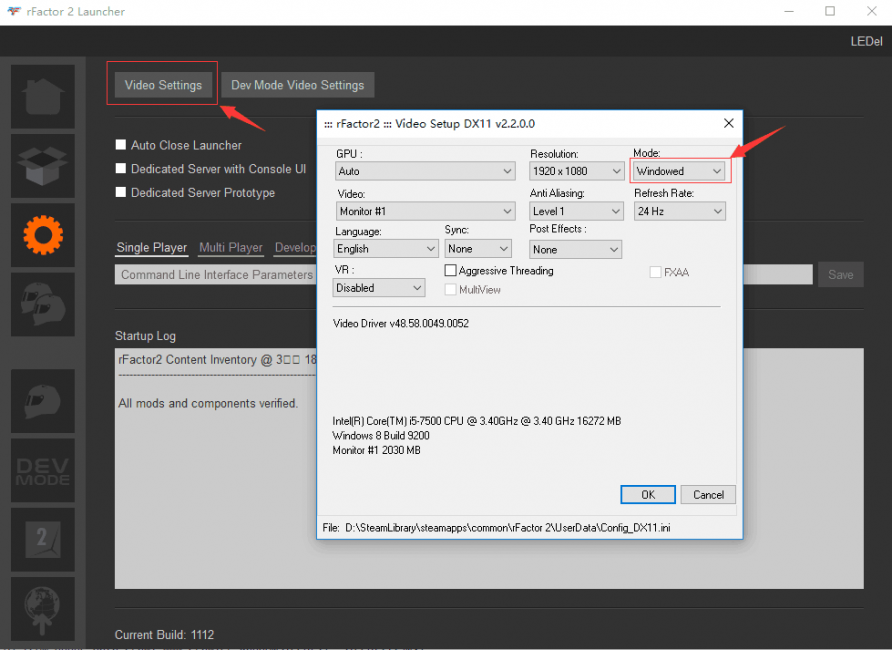
Task: Confirm the video setup with OK
Action: (x=648, y=495)
